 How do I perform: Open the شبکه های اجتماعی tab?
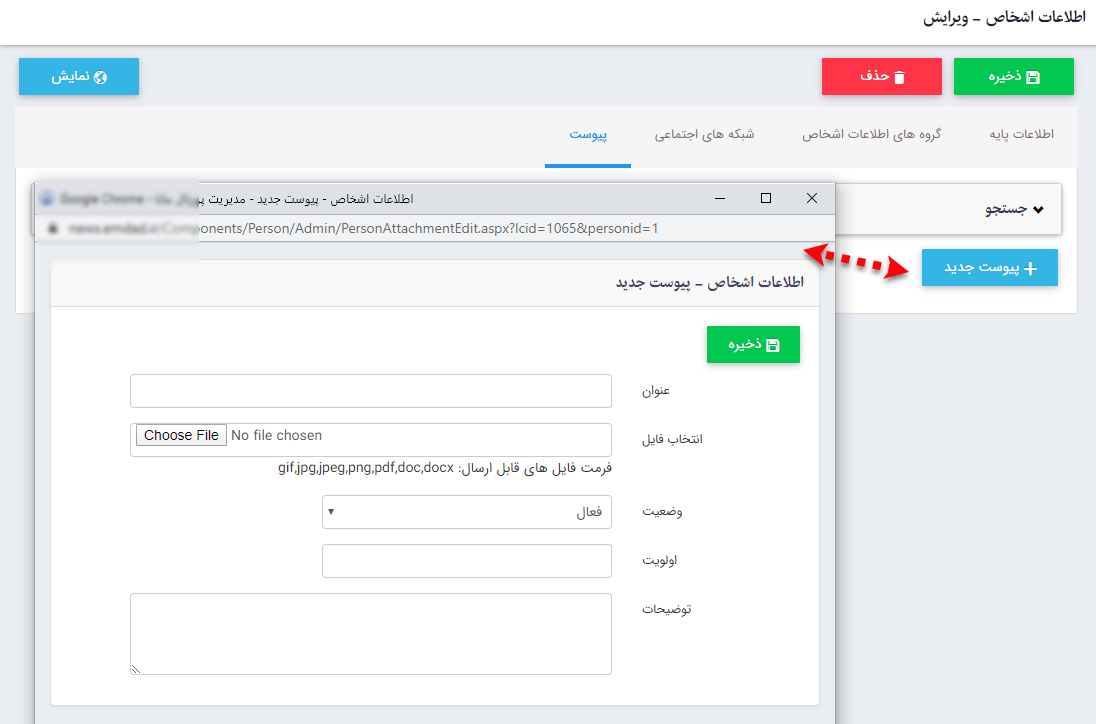click(x=703, y=134)
